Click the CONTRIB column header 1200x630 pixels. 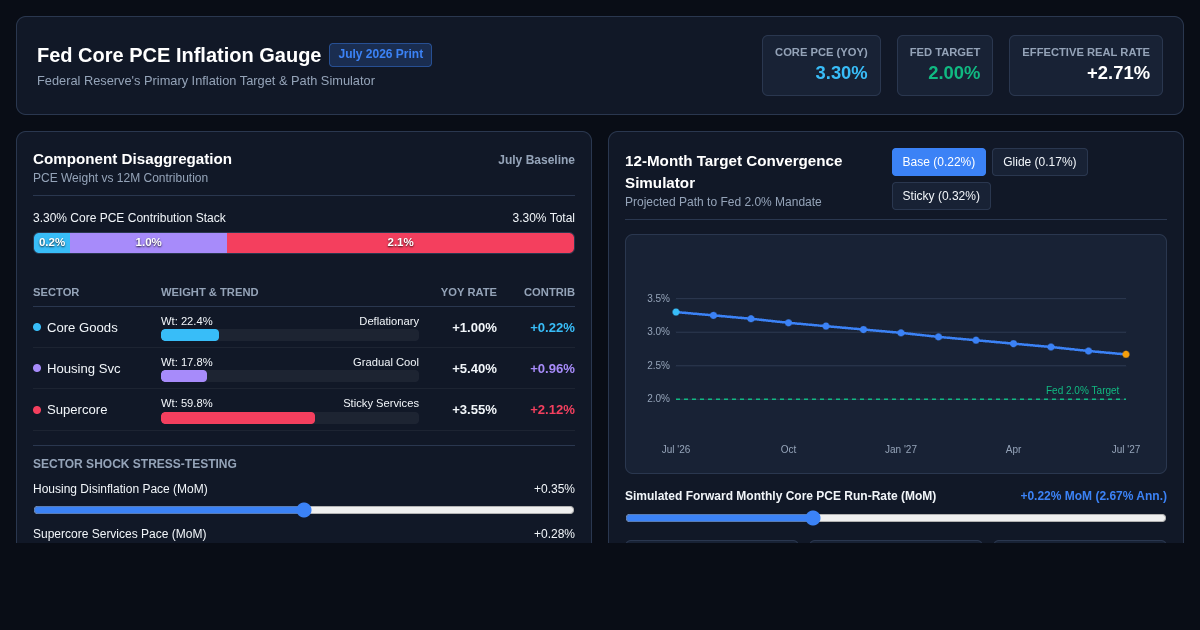tap(549, 292)
